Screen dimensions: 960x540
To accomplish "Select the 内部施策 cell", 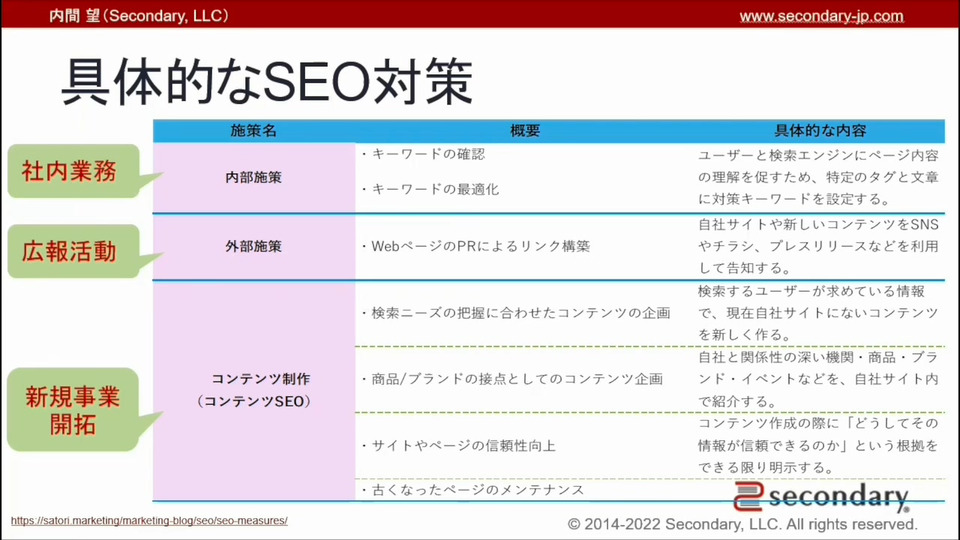I will pos(253,178).
